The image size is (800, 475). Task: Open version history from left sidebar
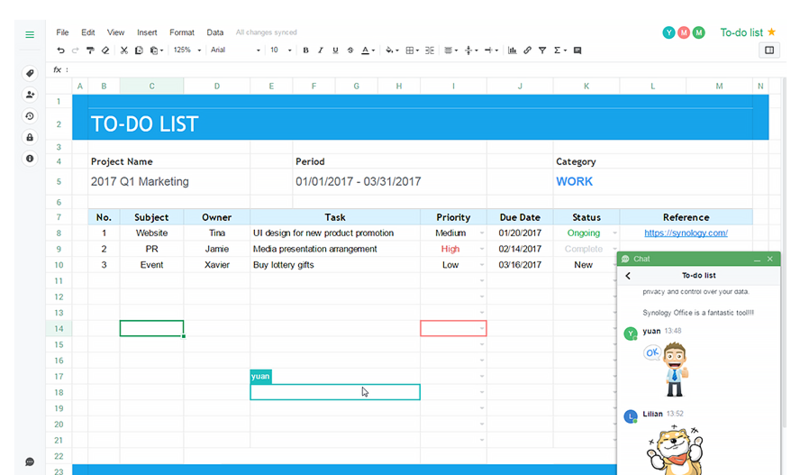[30, 116]
